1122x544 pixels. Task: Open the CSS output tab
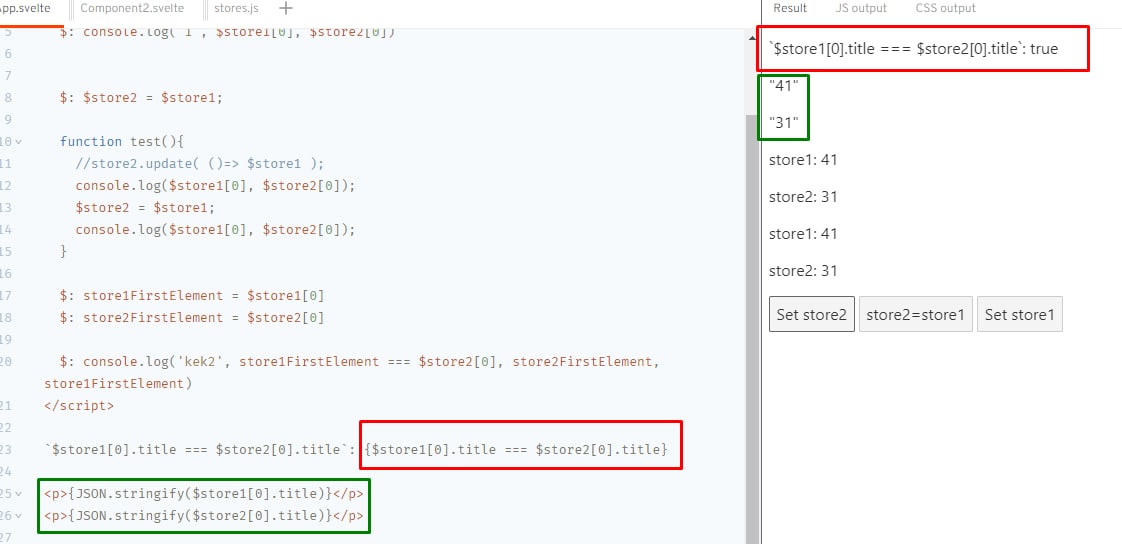tap(945, 9)
